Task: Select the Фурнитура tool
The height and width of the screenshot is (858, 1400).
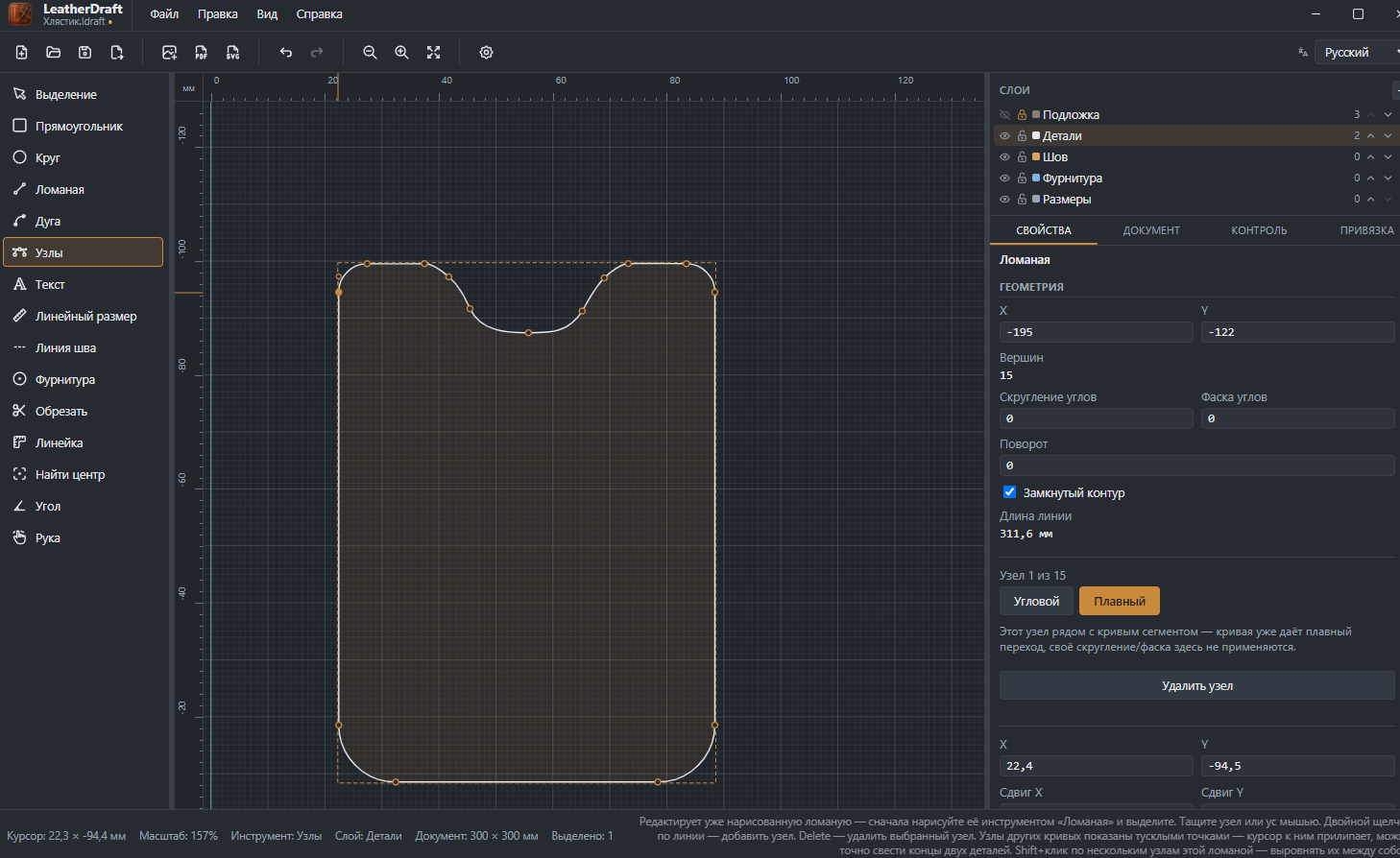Action: (84, 379)
